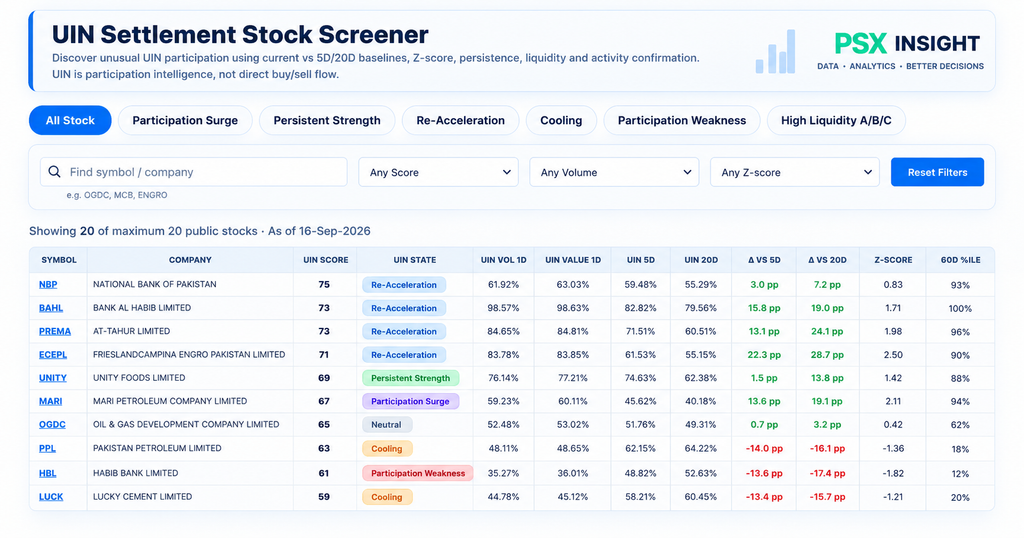The height and width of the screenshot is (538, 1024).
Task: Click HBL's Participation Weakness badge
Action: pyautogui.click(x=418, y=473)
